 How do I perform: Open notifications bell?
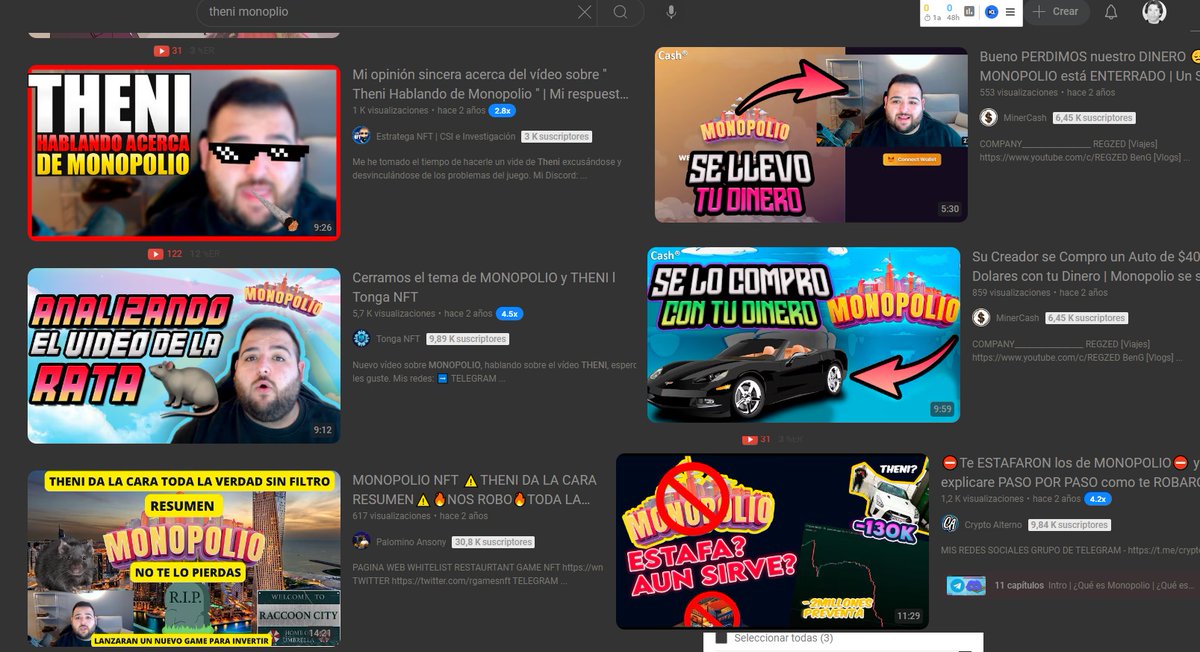coord(1111,12)
